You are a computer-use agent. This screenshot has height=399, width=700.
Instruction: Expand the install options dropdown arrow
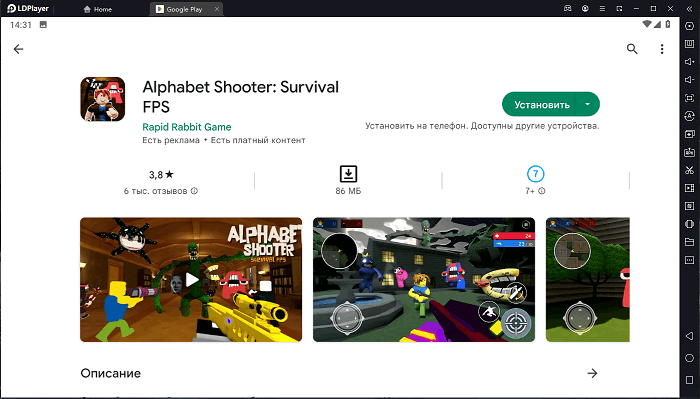point(588,104)
